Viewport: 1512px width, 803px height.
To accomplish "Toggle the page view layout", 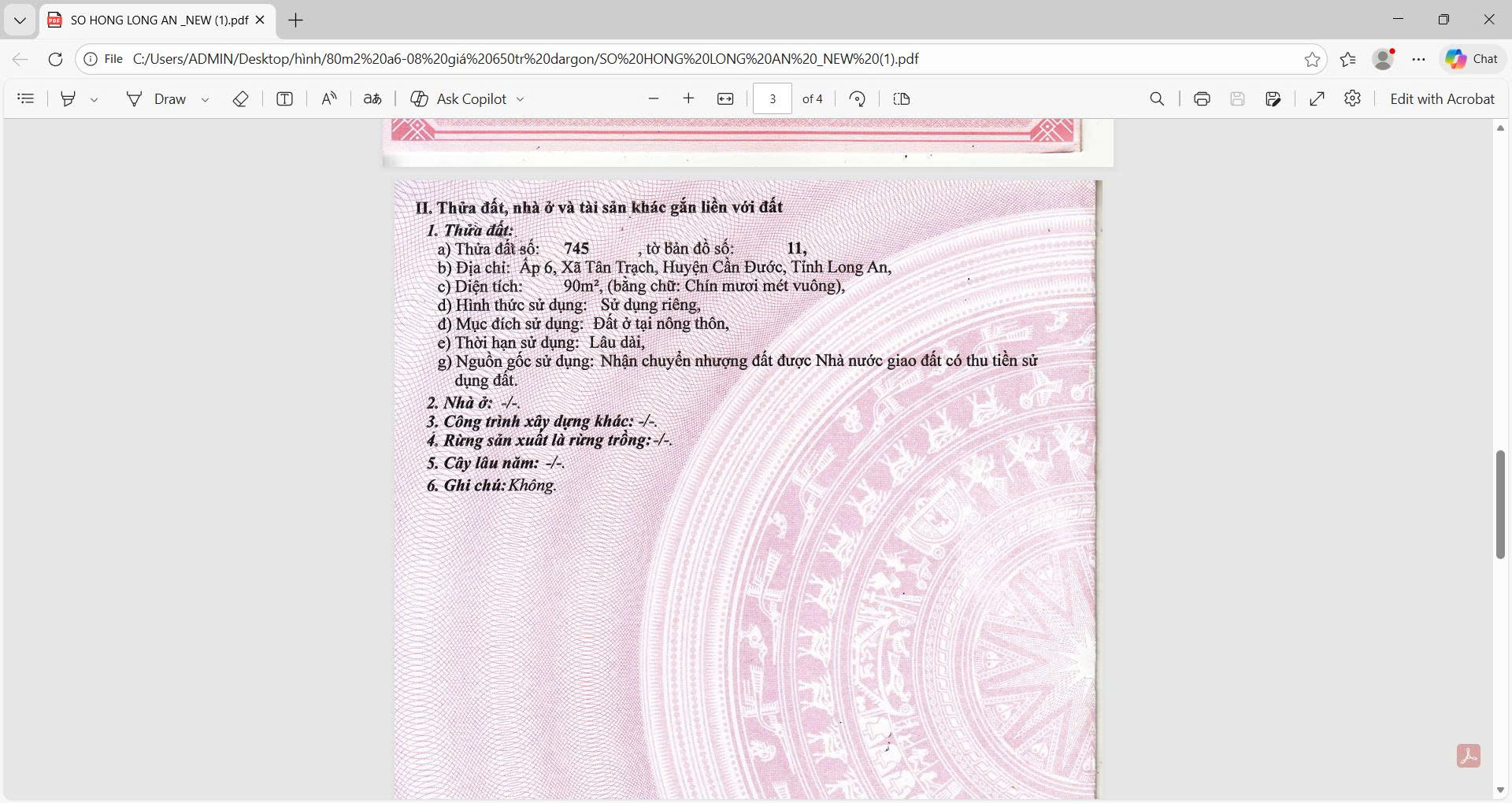I will 902,98.
